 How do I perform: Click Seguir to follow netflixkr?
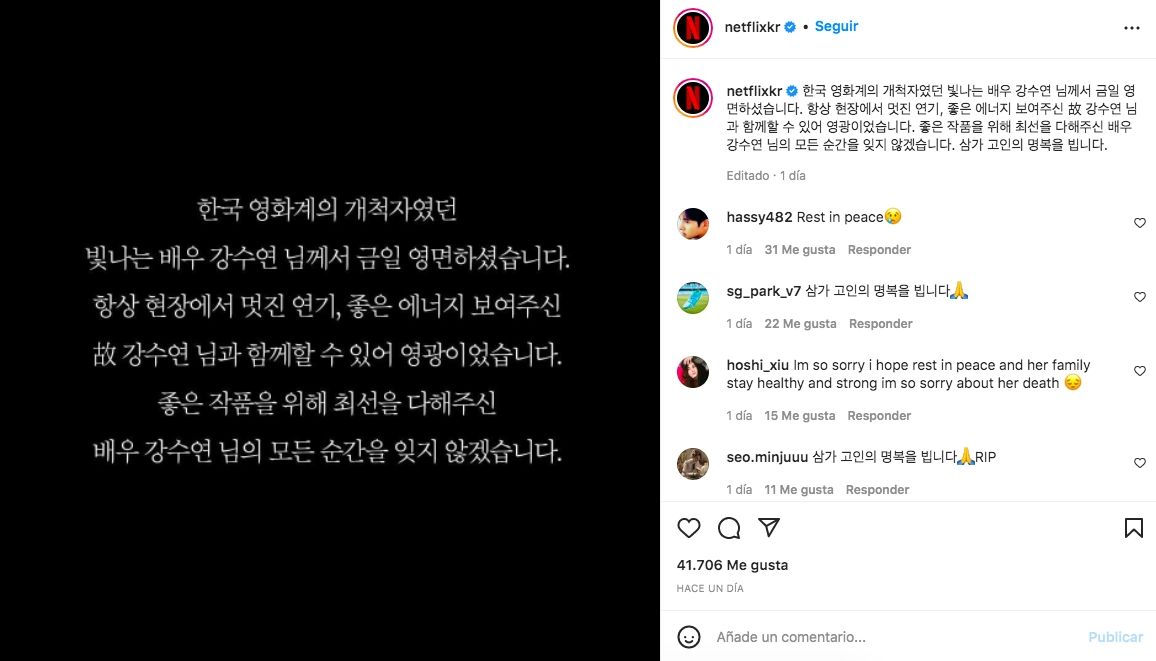836,27
